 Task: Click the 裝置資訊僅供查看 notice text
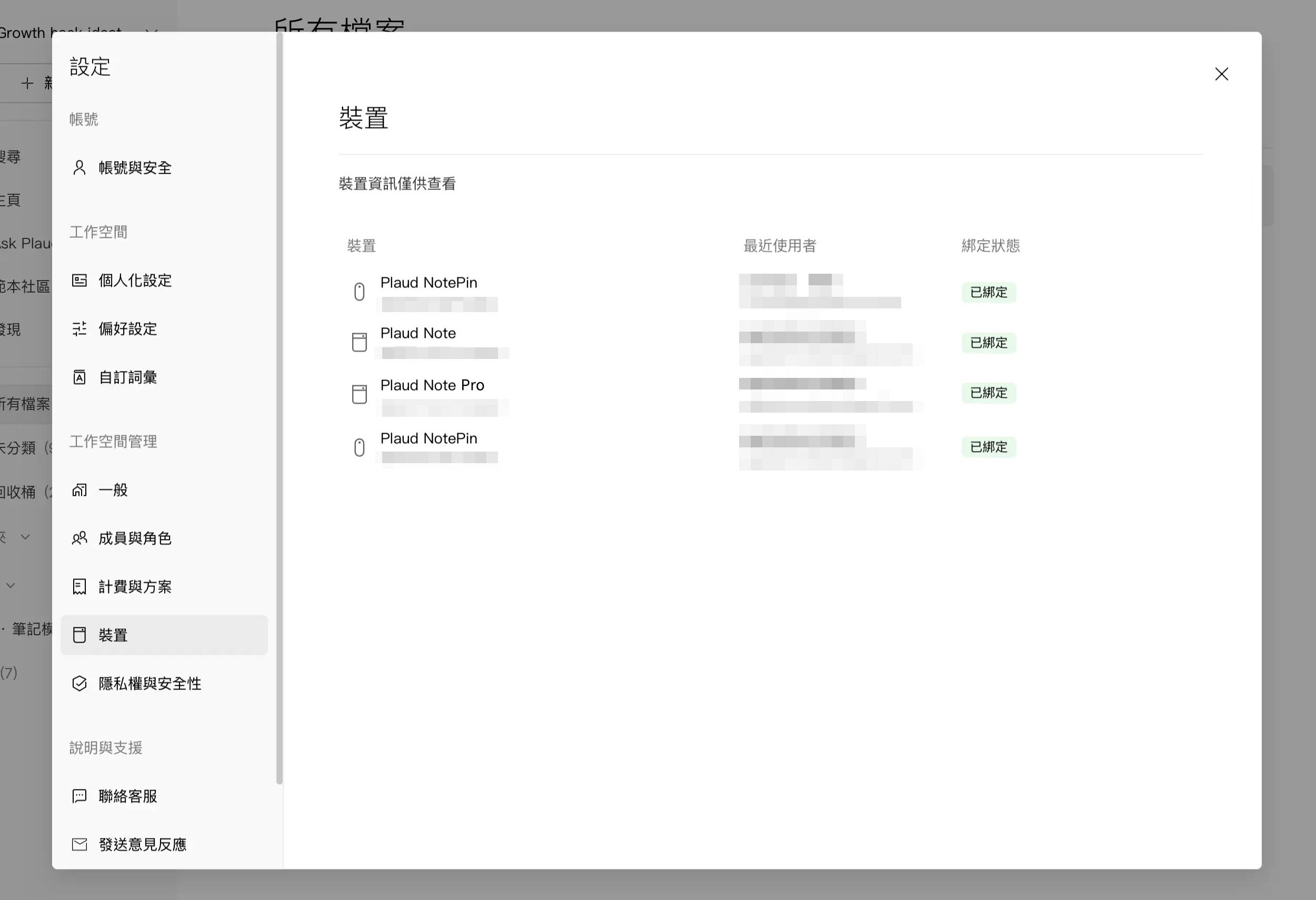[x=397, y=183]
